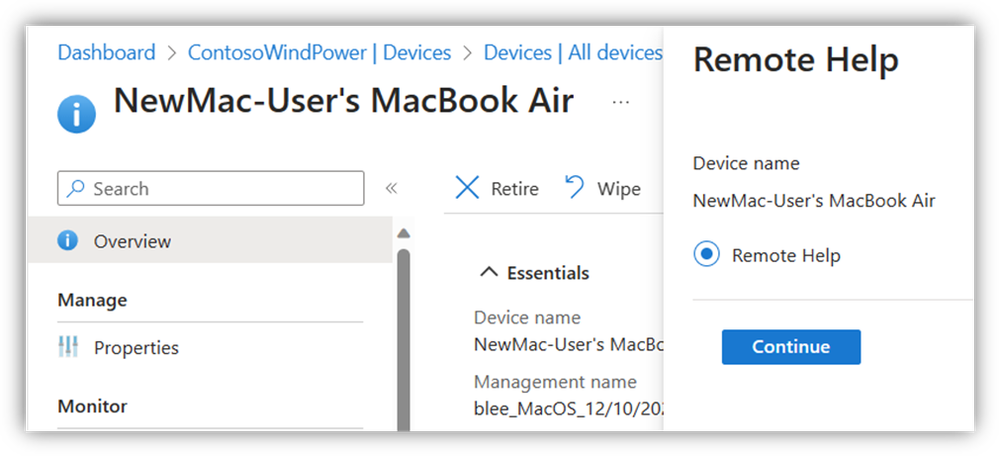Viewport: 999px width, 456px height.
Task: Collapse the sidebar with double chevron
Action: 391,188
